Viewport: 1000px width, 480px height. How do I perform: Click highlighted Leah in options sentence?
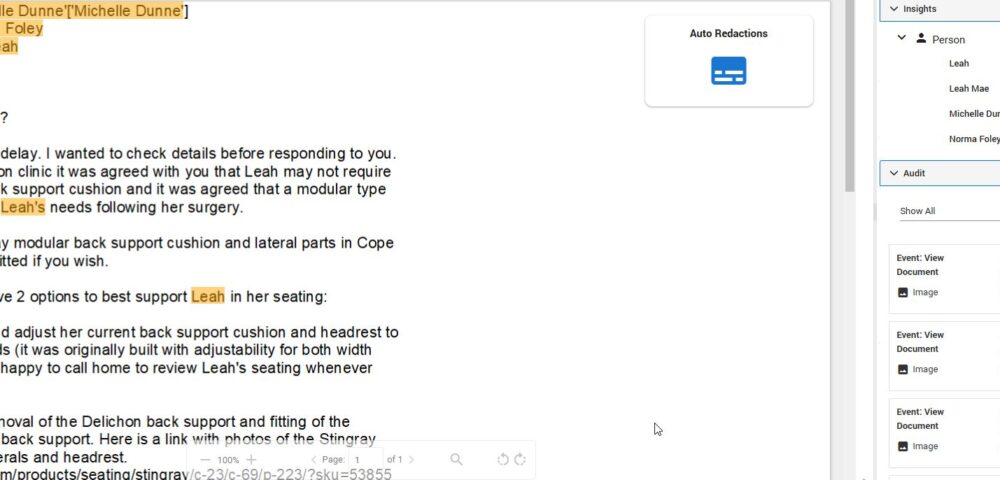(208, 297)
